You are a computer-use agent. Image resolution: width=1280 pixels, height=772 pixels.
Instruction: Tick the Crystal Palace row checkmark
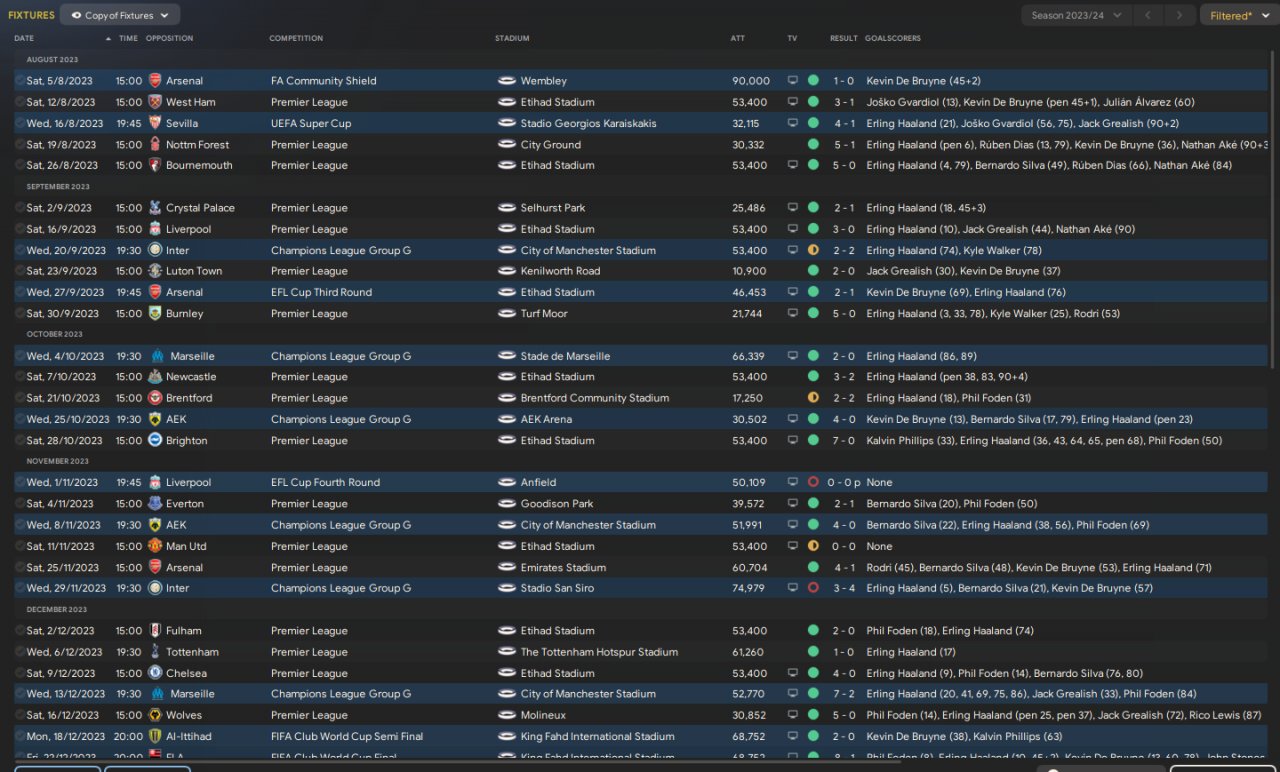click(x=20, y=208)
